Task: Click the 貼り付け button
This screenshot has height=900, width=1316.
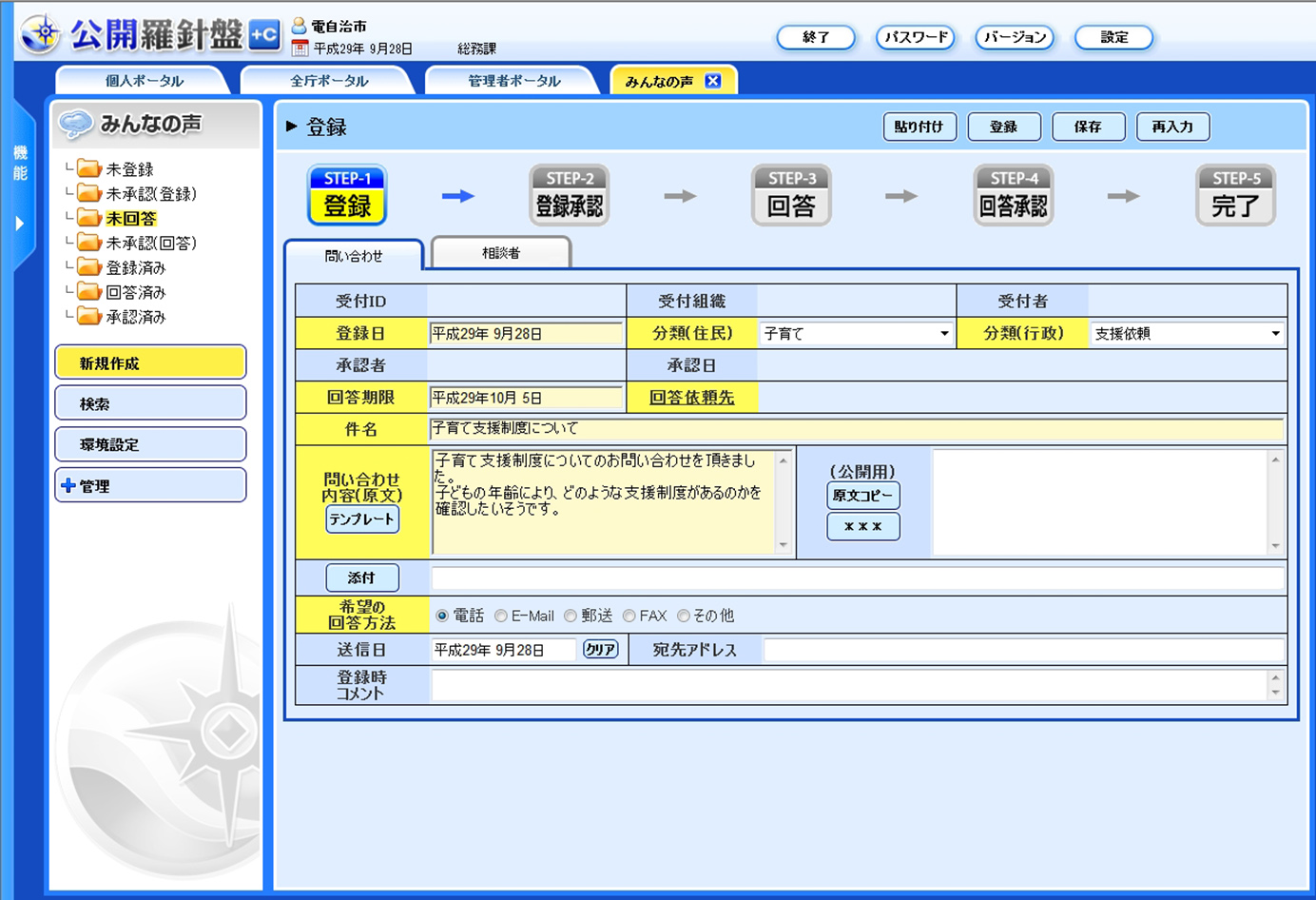Action: point(919,127)
